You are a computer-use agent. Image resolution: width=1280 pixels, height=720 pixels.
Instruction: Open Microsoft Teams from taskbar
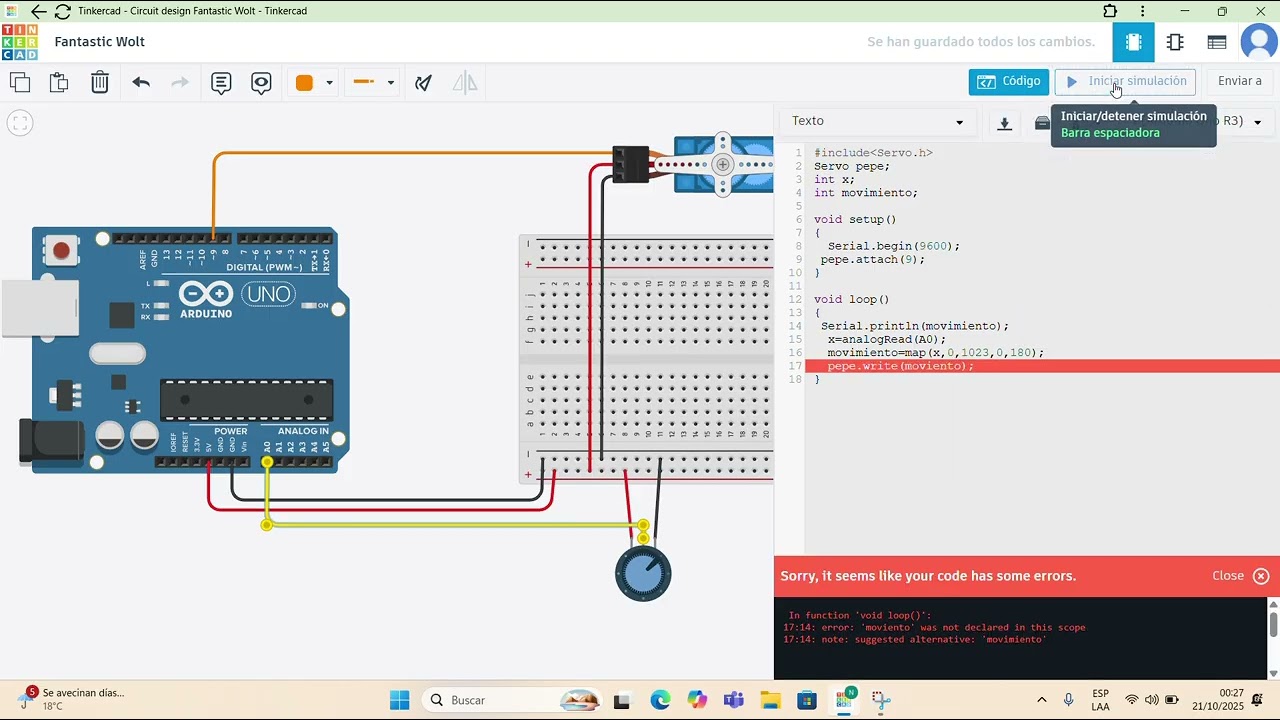tap(733, 700)
